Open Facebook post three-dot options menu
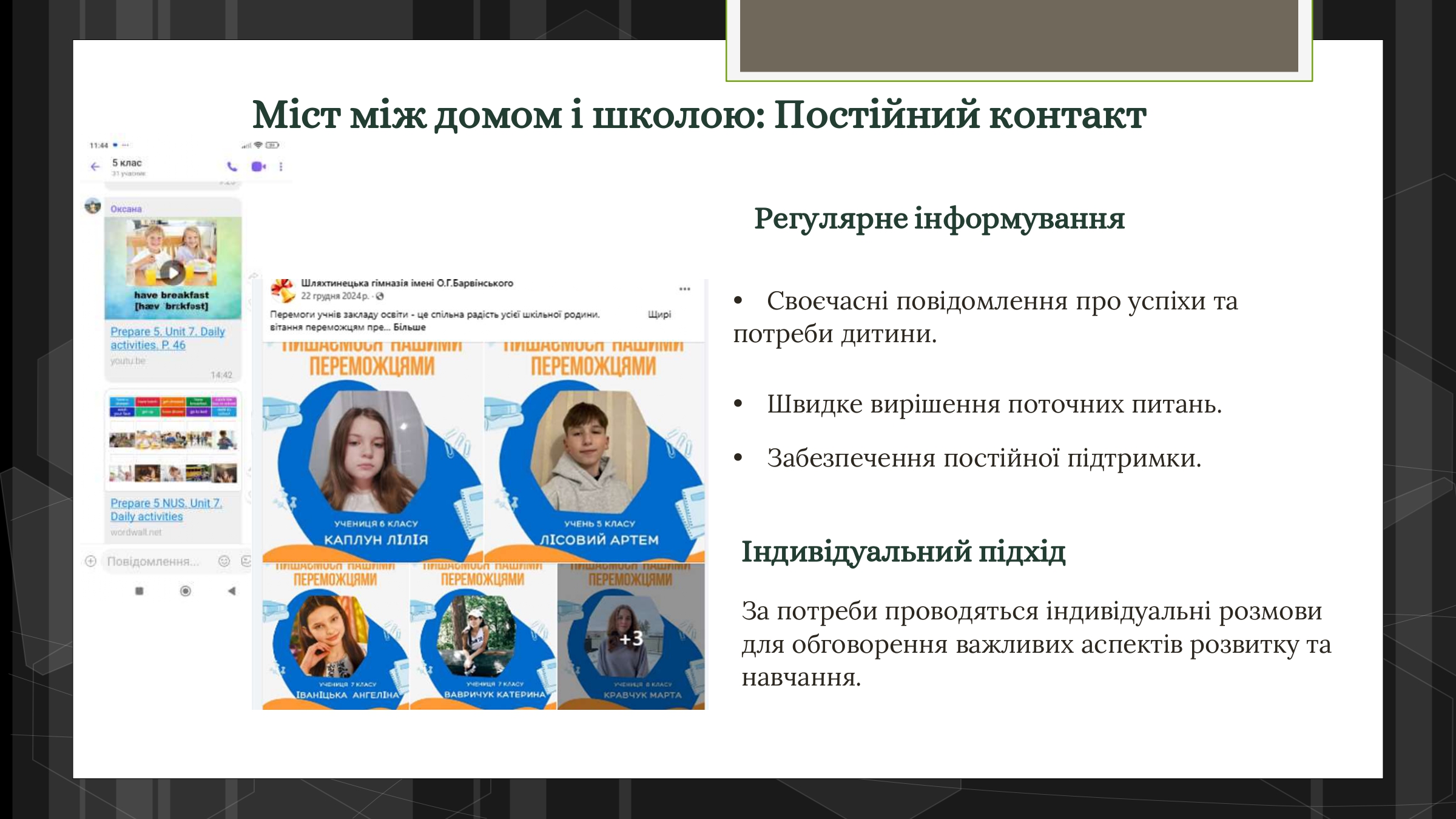Image resolution: width=1456 pixels, height=819 pixels. [684, 289]
